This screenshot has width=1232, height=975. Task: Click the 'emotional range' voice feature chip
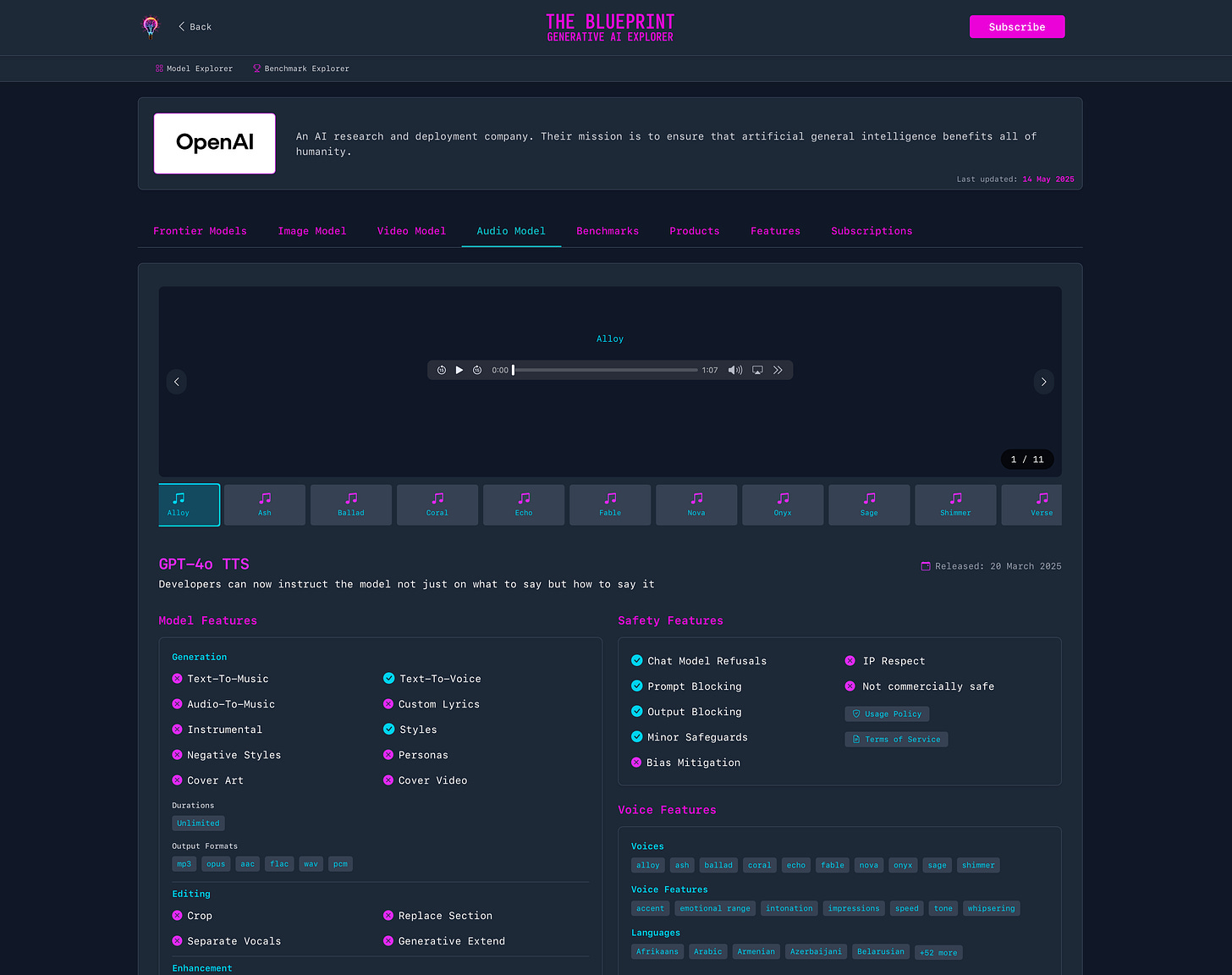pyautogui.click(x=715, y=908)
